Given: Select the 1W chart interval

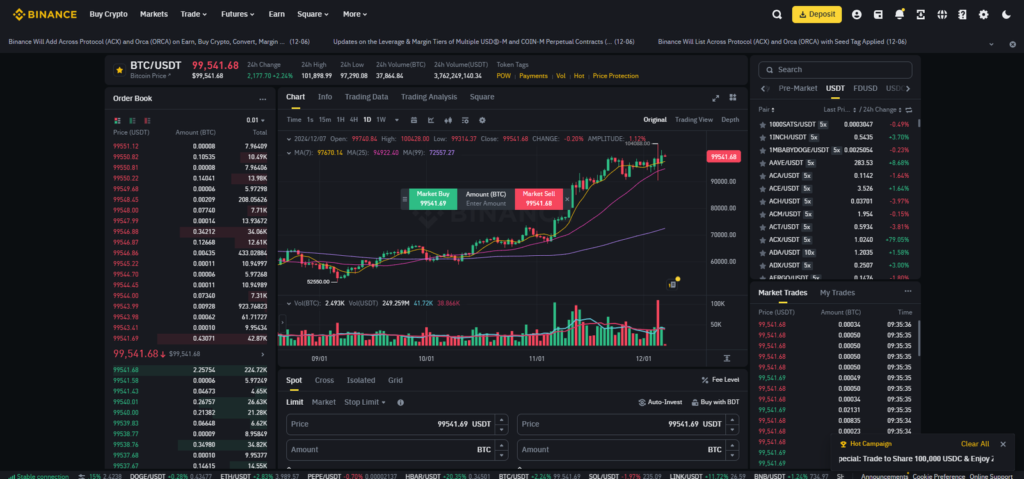Looking at the screenshot, I should click(x=381, y=120).
